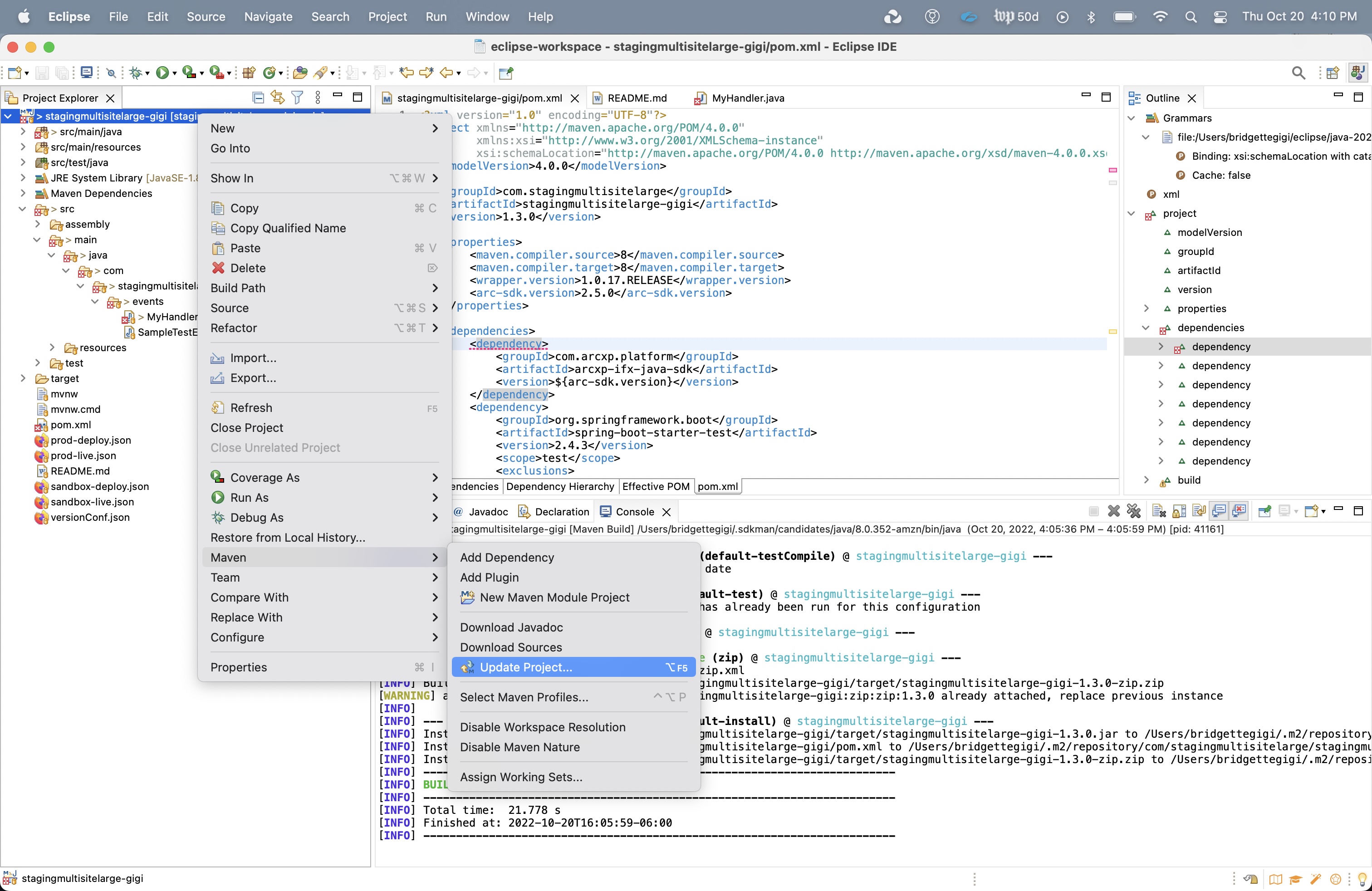Viewport: 1372px width, 891px height.
Task: Click the yellow warning marker on overview ruler
Action: coord(1112,331)
